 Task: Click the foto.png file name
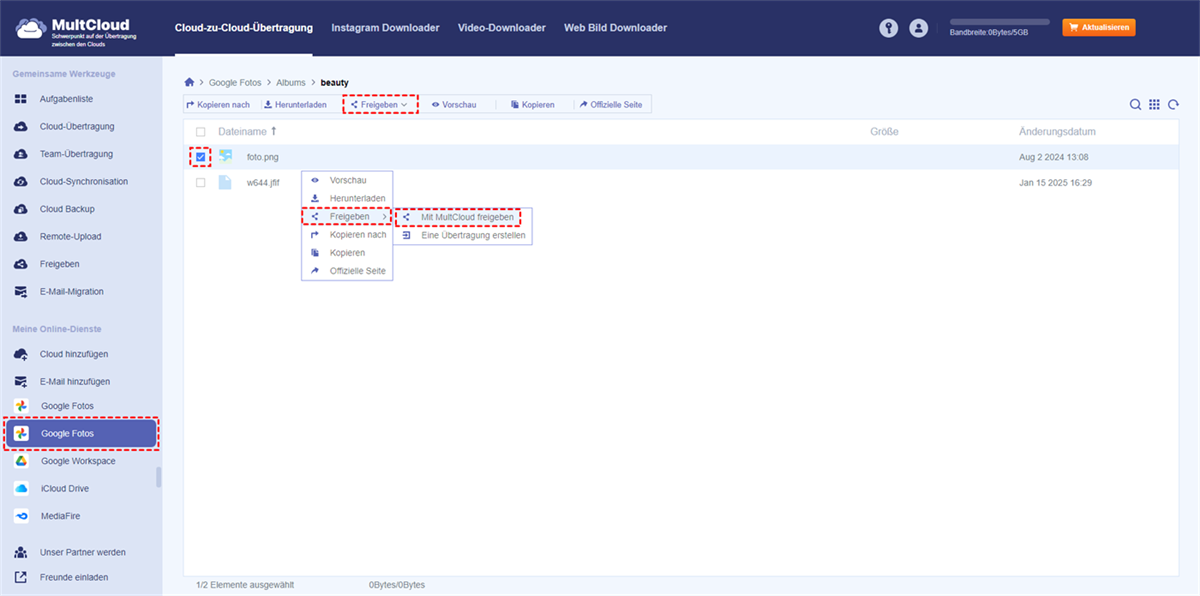263,157
